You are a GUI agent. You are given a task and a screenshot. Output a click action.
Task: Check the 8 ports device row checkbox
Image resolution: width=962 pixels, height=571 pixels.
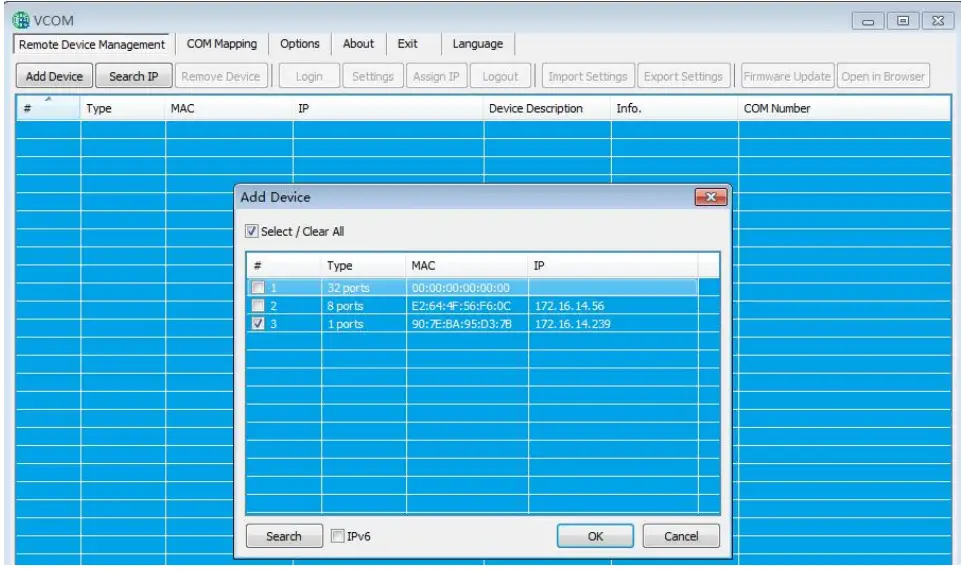tap(258, 305)
